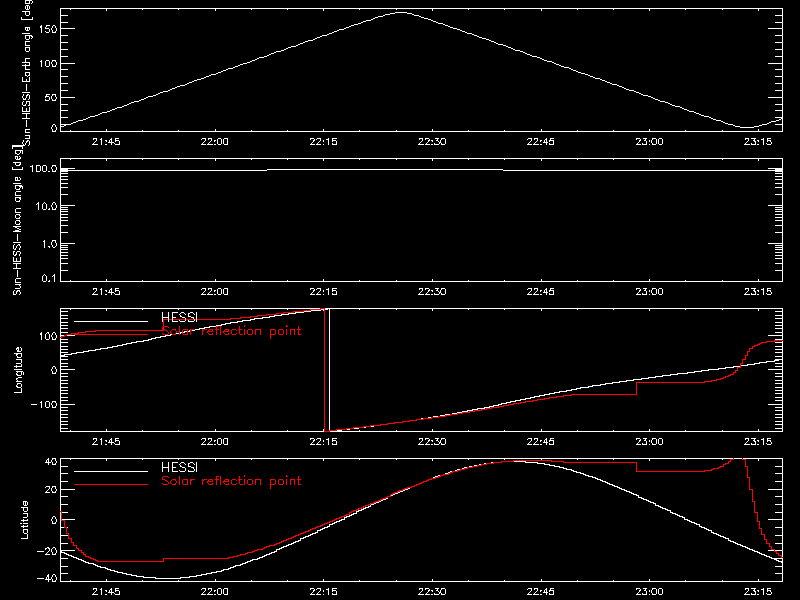Image resolution: width=800 pixels, height=600 pixels.
Task: Click 21:45 under the Sun-HESSI-Earth plot
Action: pos(106,142)
